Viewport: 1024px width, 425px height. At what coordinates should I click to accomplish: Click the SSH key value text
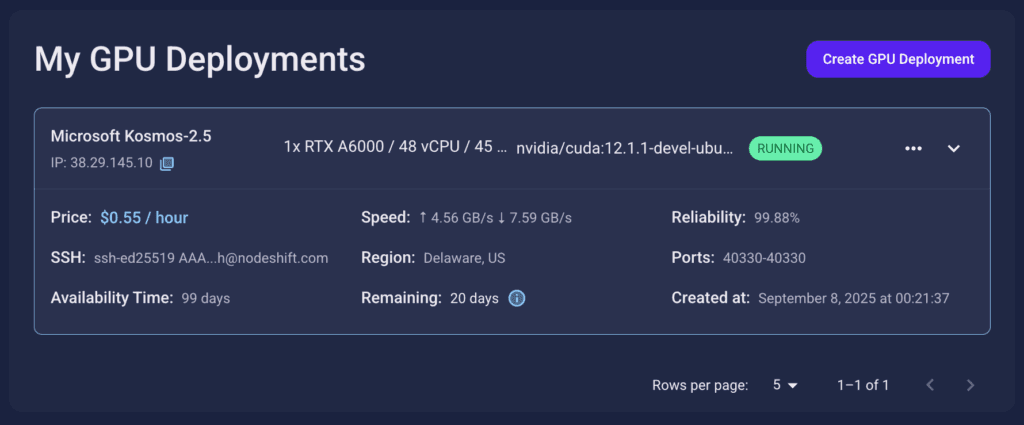[211, 259]
